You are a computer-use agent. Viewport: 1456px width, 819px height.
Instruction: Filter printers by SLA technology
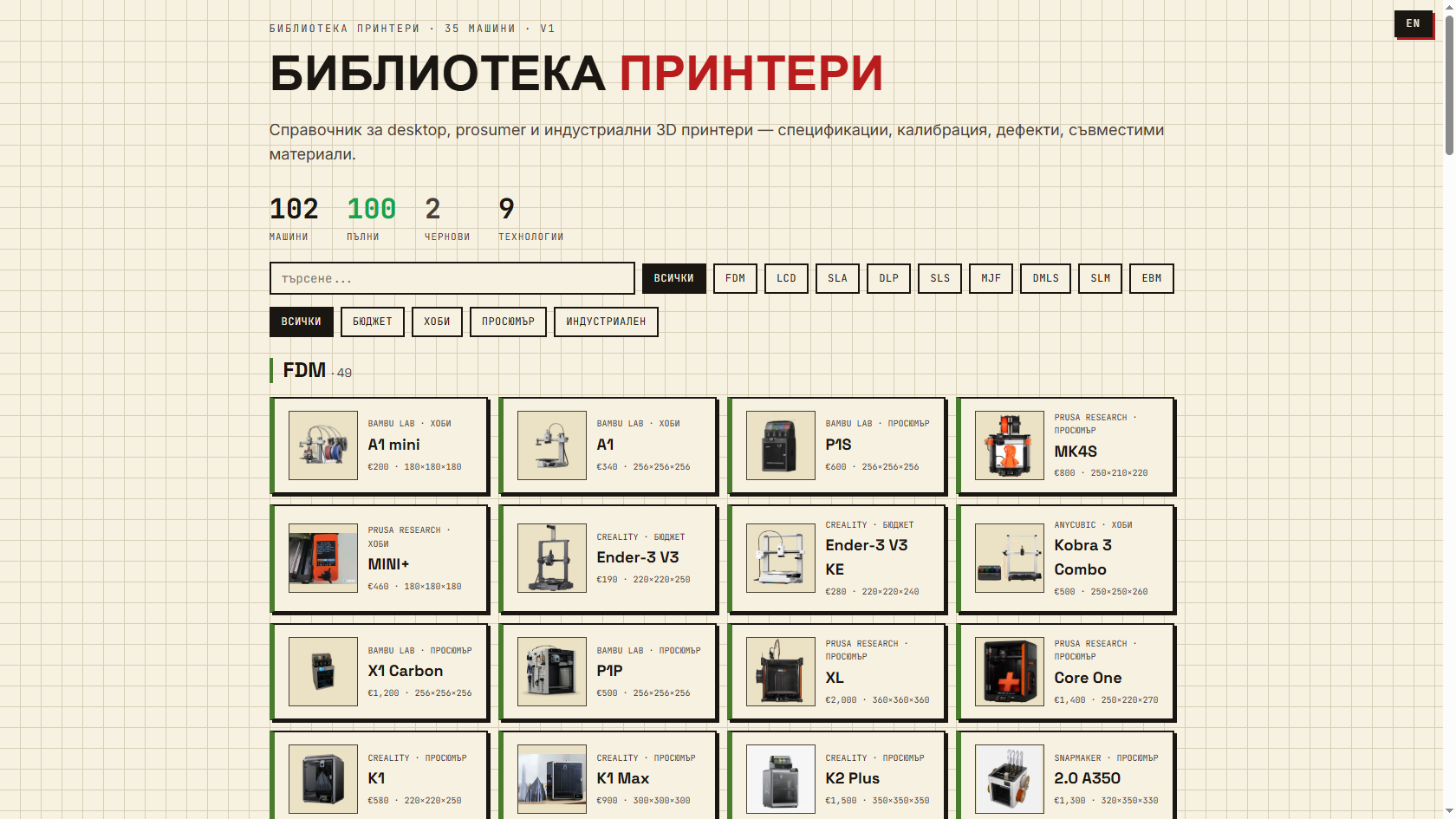click(837, 278)
